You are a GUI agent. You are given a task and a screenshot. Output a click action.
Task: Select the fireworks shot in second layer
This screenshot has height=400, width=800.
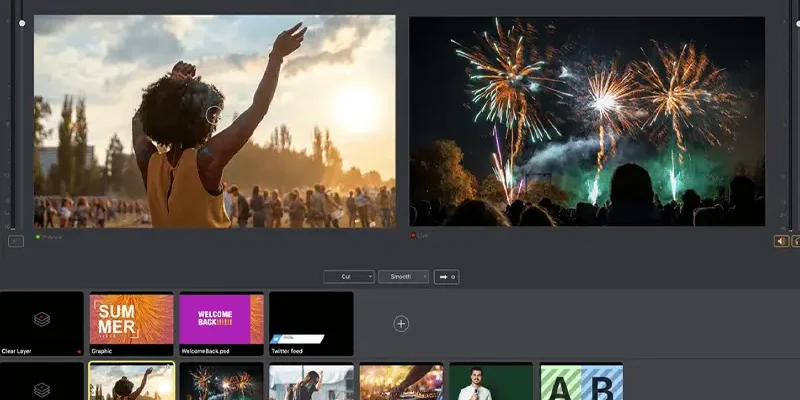click(x=221, y=382)
